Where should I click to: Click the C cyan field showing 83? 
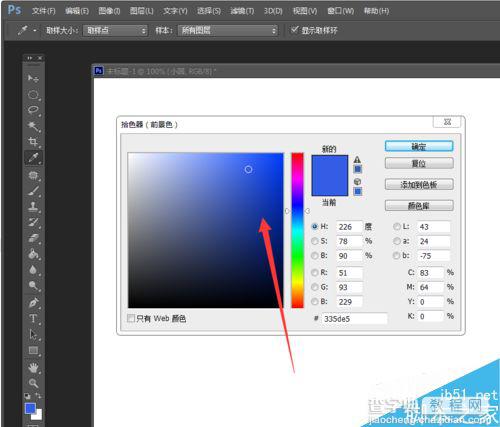[x=431, y=273]
